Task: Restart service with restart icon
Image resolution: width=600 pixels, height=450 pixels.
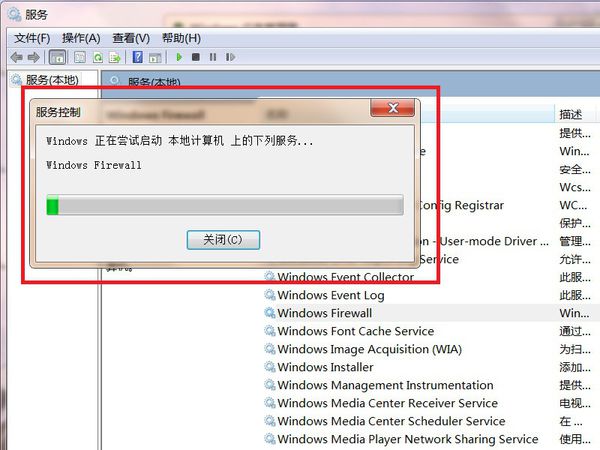Action: pos(230,57)
